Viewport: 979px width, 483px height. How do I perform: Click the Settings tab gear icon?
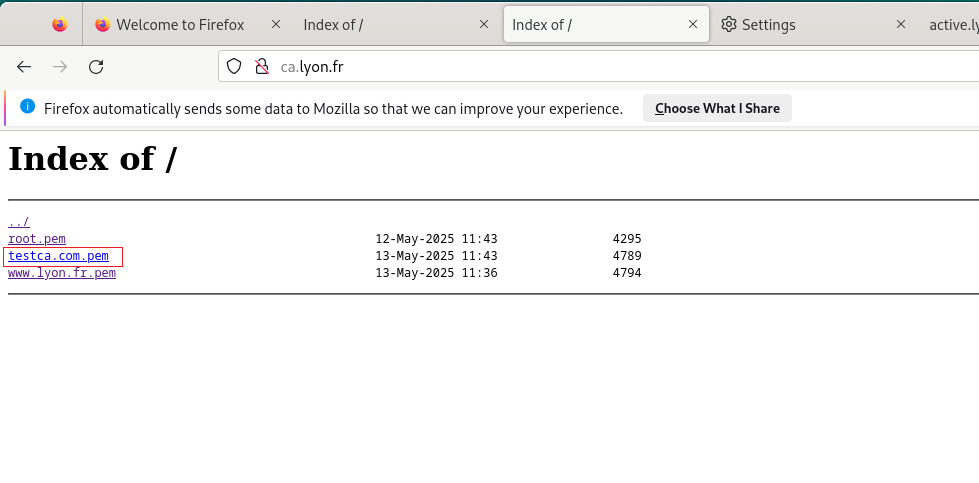[729, 24]
